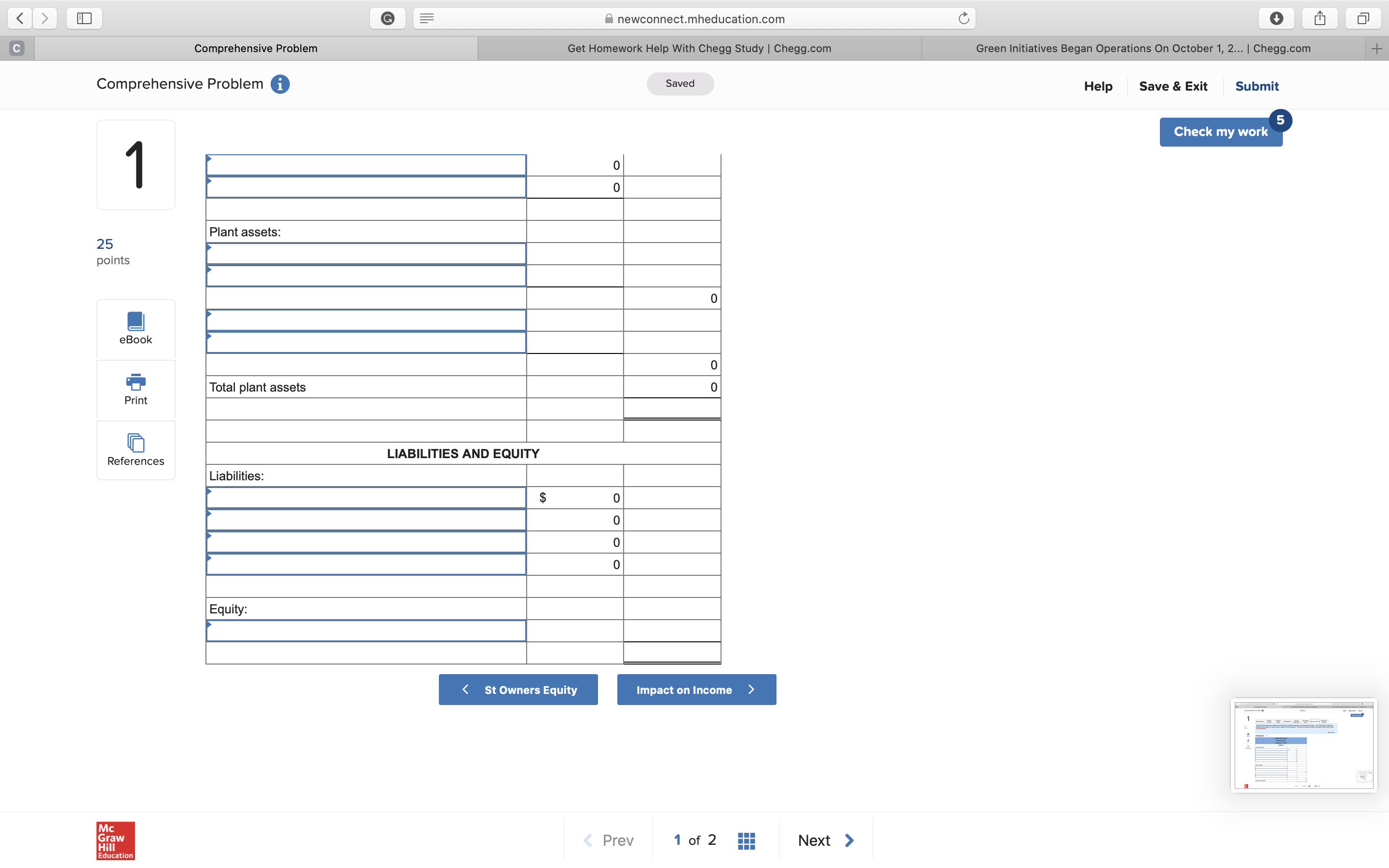This screenshot has width=1389, height=868.
Task: Navigate with the Impact on Income button
Action: (x=695, y=690)
